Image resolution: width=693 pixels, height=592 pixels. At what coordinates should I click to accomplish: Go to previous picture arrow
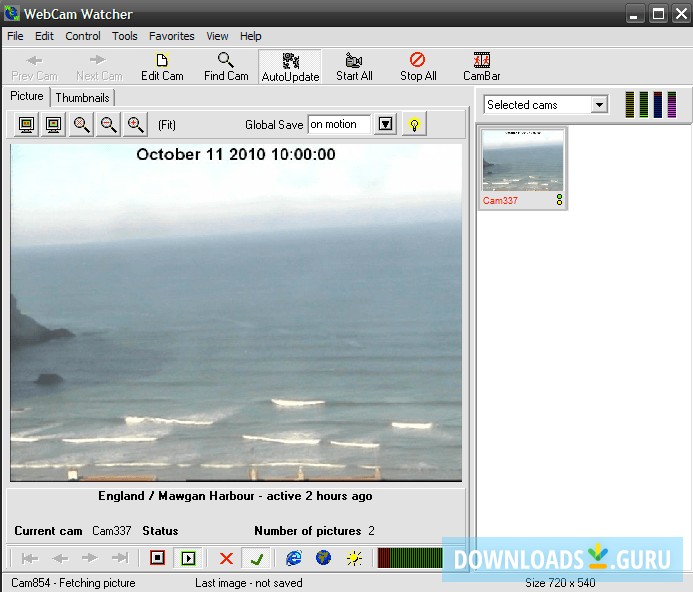tap(61, 558)
